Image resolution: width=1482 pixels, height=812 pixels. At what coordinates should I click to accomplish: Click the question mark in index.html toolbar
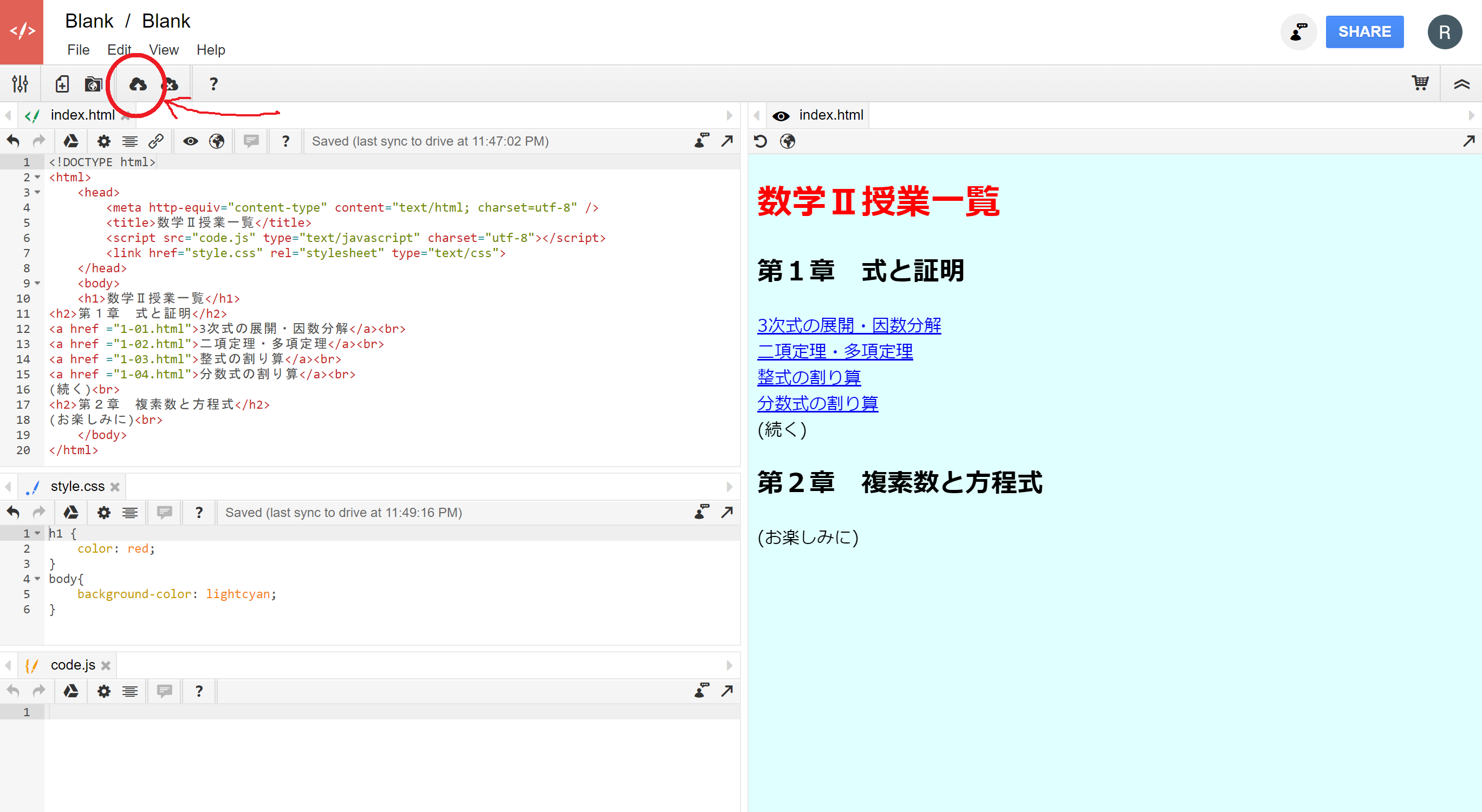click(x=286, y=141)
